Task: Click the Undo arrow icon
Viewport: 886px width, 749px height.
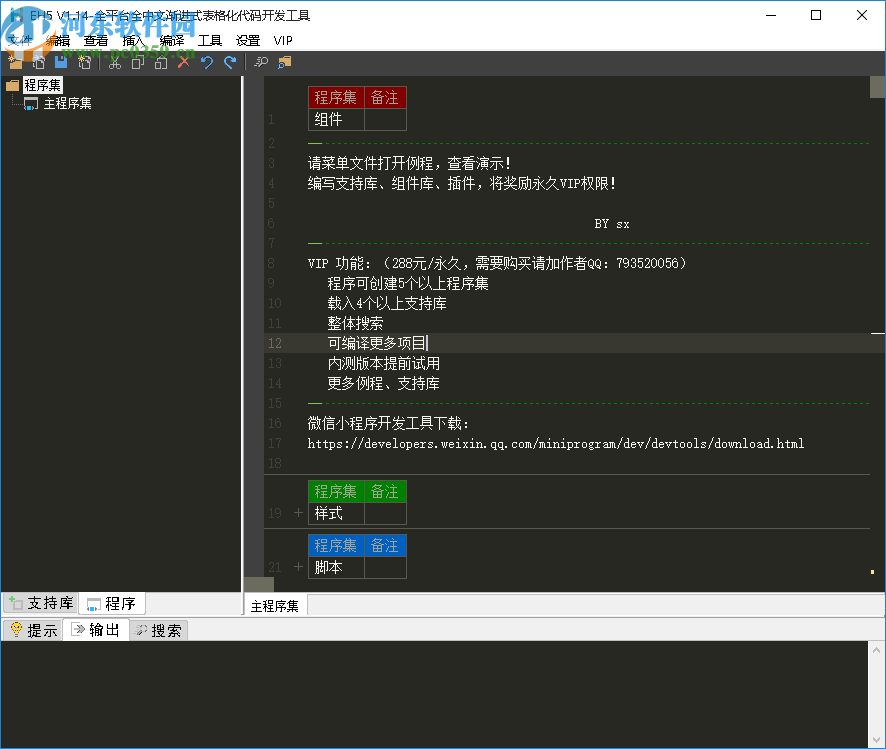Action: point(207,62)
